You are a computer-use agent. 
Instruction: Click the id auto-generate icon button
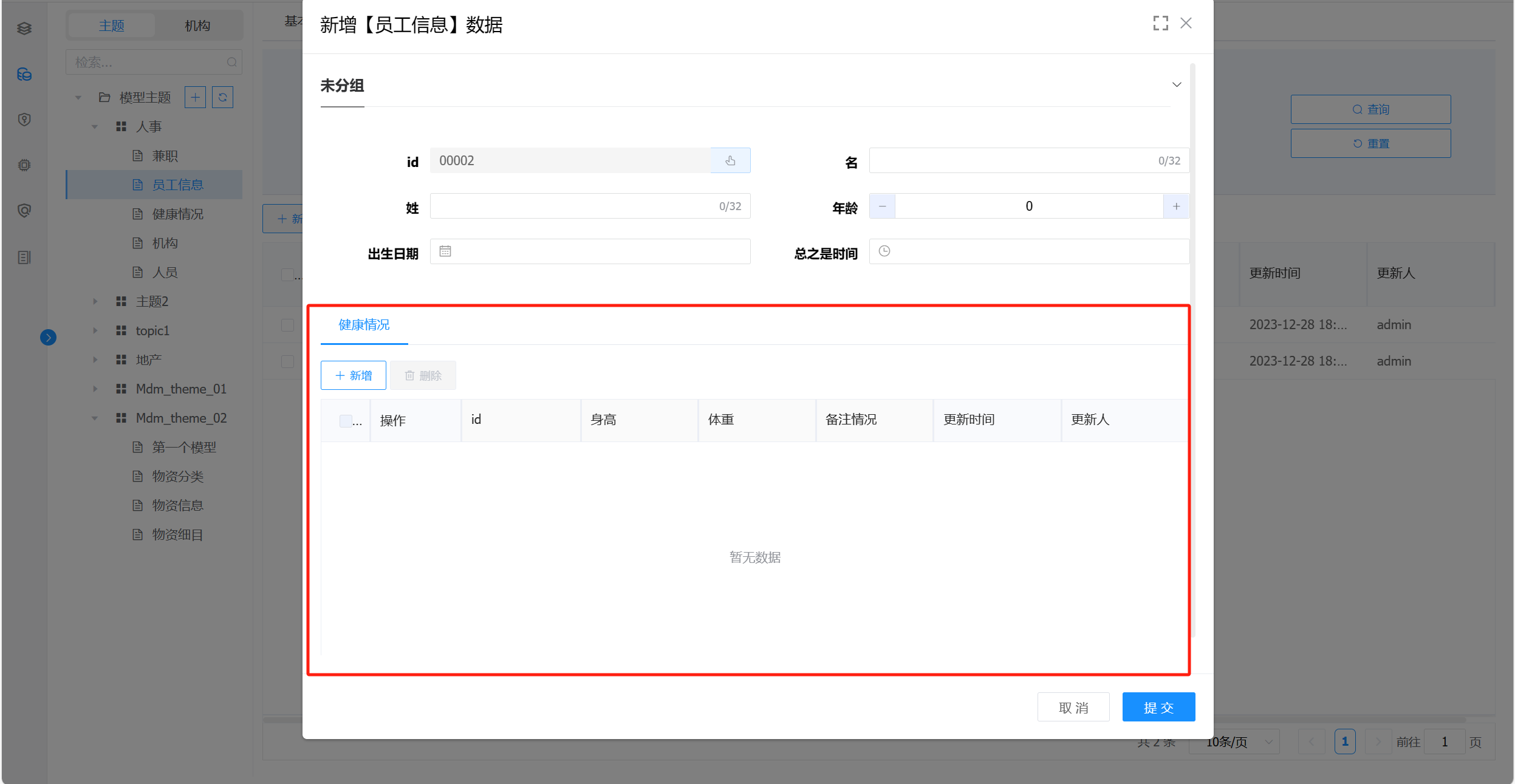point(730,160)
